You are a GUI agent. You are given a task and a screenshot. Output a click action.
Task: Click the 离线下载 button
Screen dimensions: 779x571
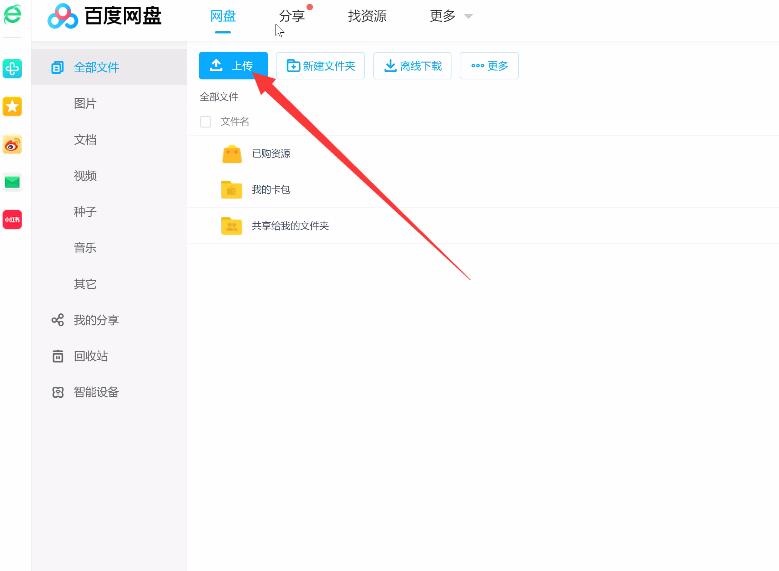(412, 66)
